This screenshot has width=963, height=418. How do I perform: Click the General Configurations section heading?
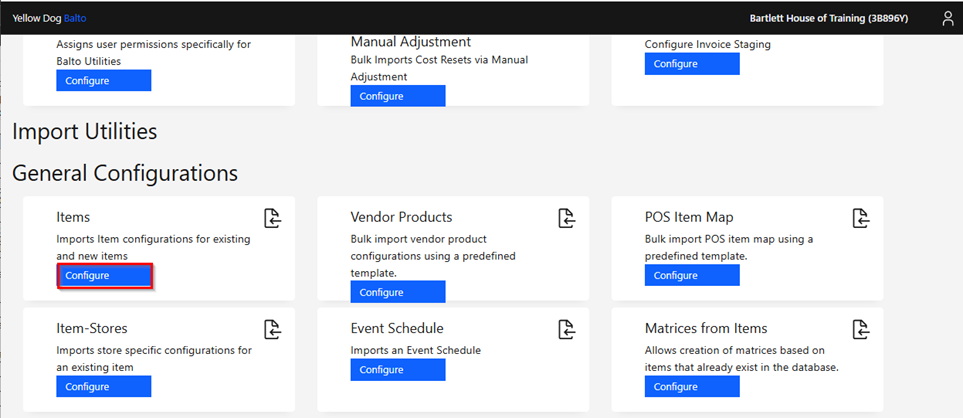pyautogui.click(x=125, y=173)
